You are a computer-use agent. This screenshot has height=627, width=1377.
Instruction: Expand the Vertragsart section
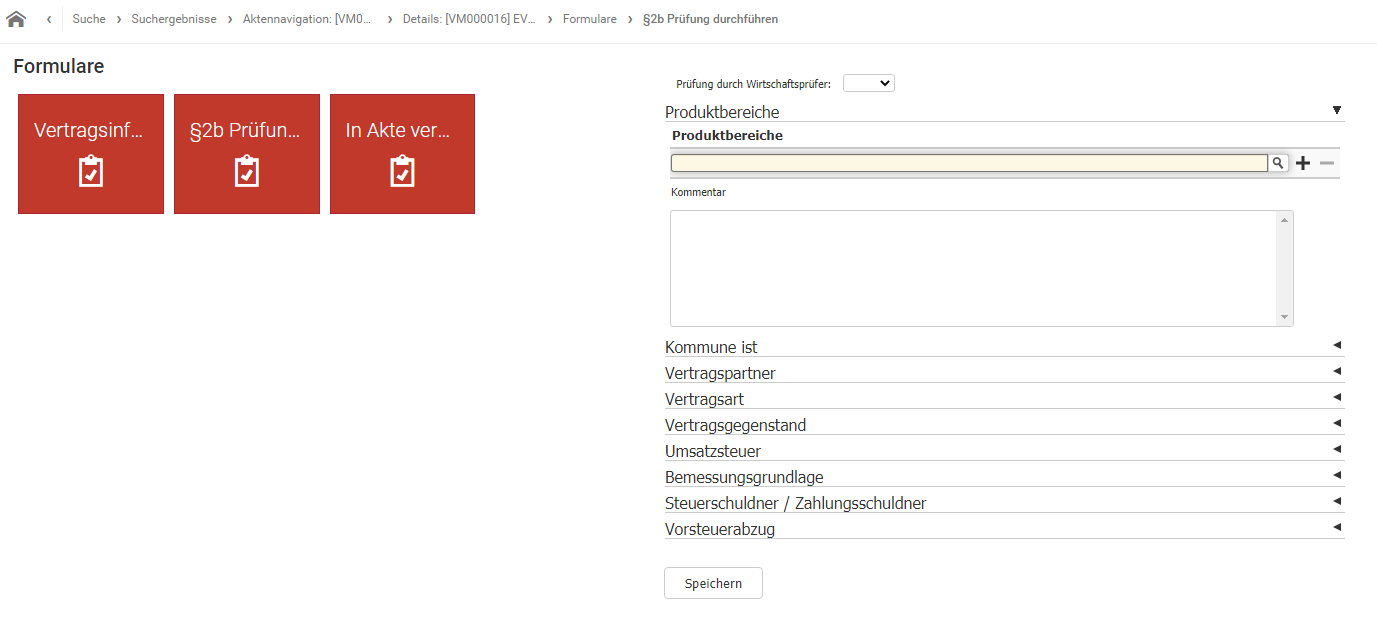coord(1336,398)
